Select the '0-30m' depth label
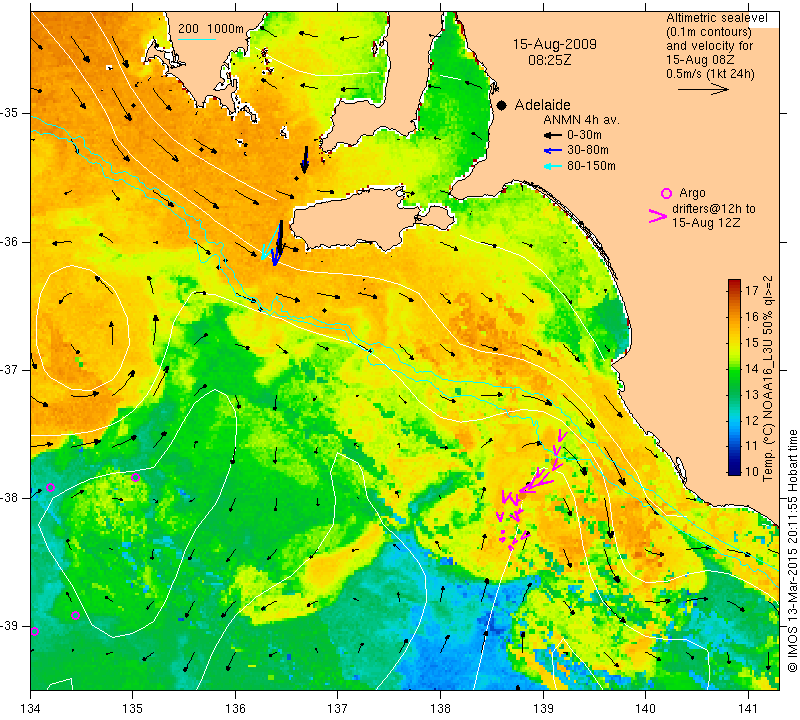This screenshot has width=800, height=720. 584,135
